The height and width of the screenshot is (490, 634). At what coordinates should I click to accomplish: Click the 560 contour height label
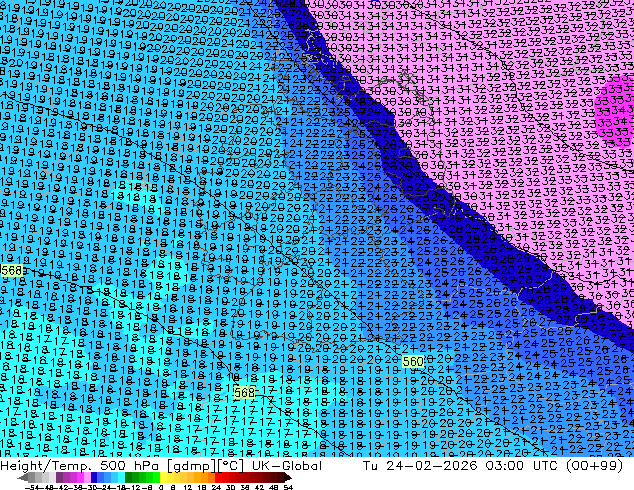click(x=412, y=361)
